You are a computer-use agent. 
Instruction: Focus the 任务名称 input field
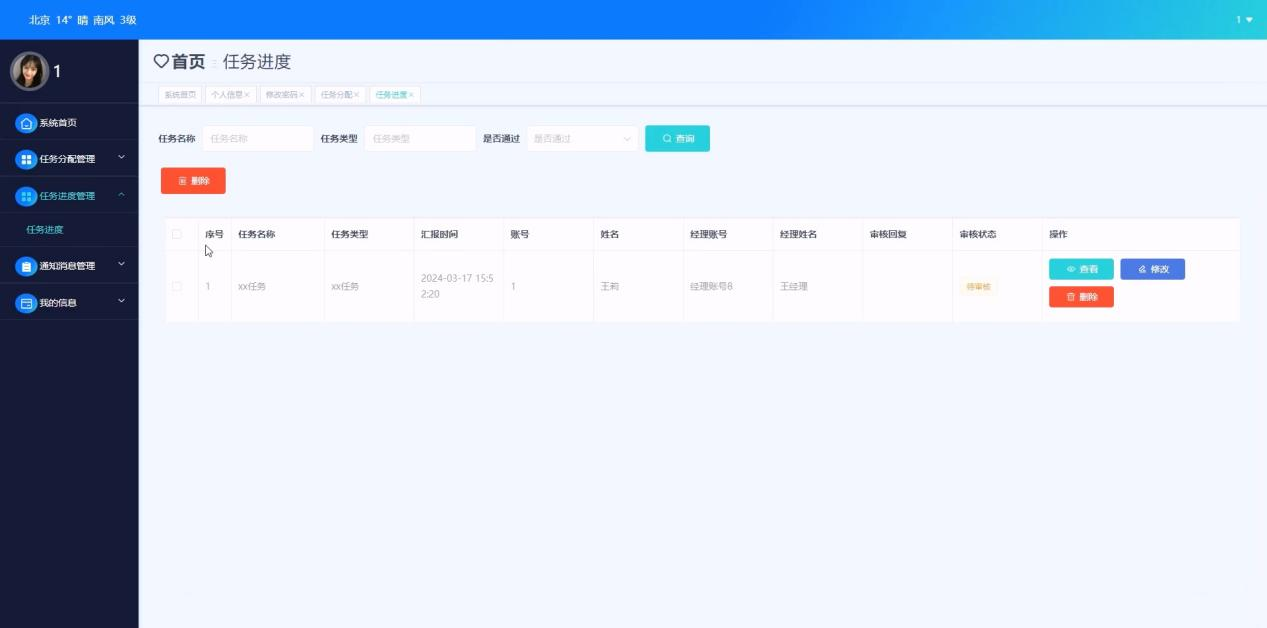coord(258,139)
